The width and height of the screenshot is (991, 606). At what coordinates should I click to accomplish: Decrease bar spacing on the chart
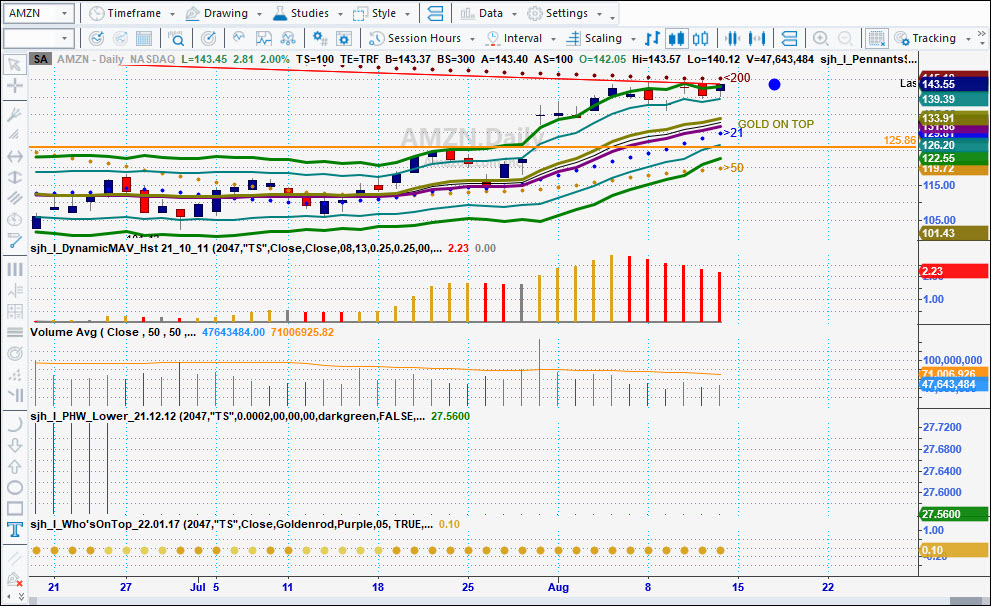733,39
